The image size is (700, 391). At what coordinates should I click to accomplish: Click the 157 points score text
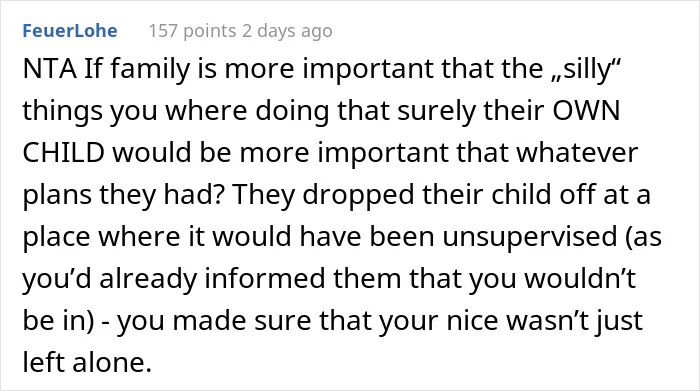point(192,31)
